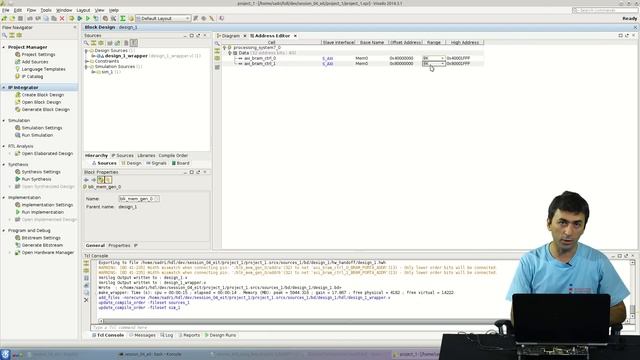This screenshot has width=640, height=360.
Task: Click Generate Block Design
Action: 46,109
